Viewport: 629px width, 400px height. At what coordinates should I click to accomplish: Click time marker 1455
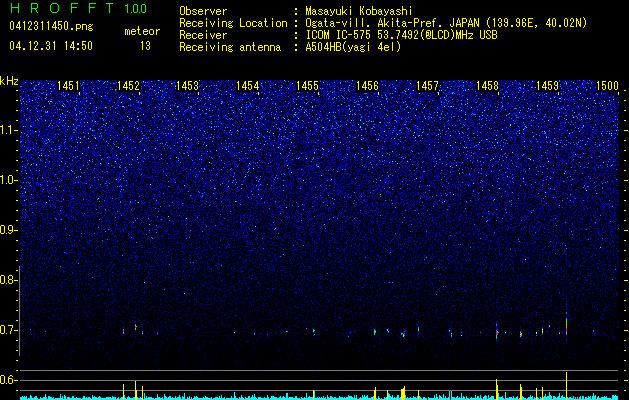[307, 86]
